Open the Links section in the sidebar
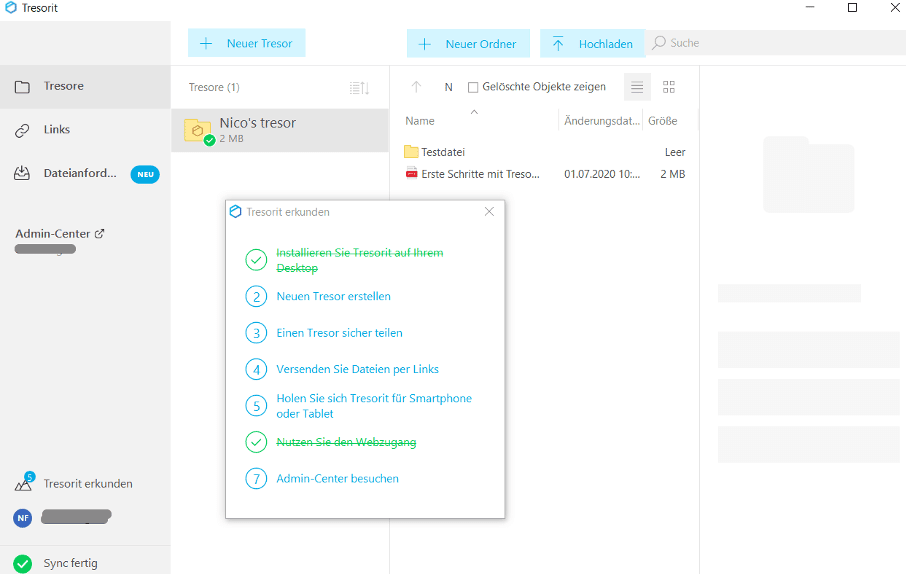Viewport: 906px width, 574px height. coord(85,130)
